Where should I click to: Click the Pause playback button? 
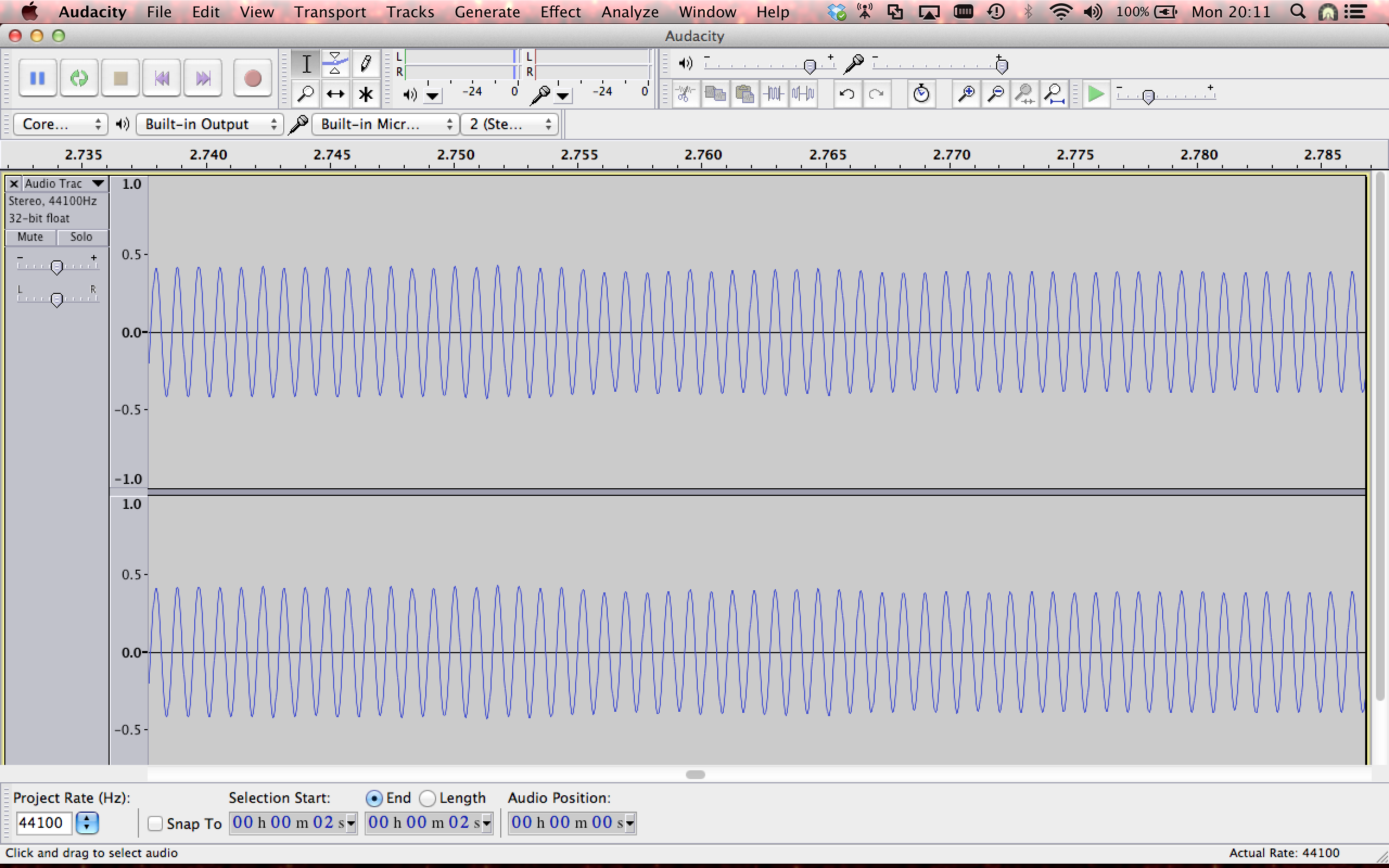pyautogui.click(x=37, y=78)
